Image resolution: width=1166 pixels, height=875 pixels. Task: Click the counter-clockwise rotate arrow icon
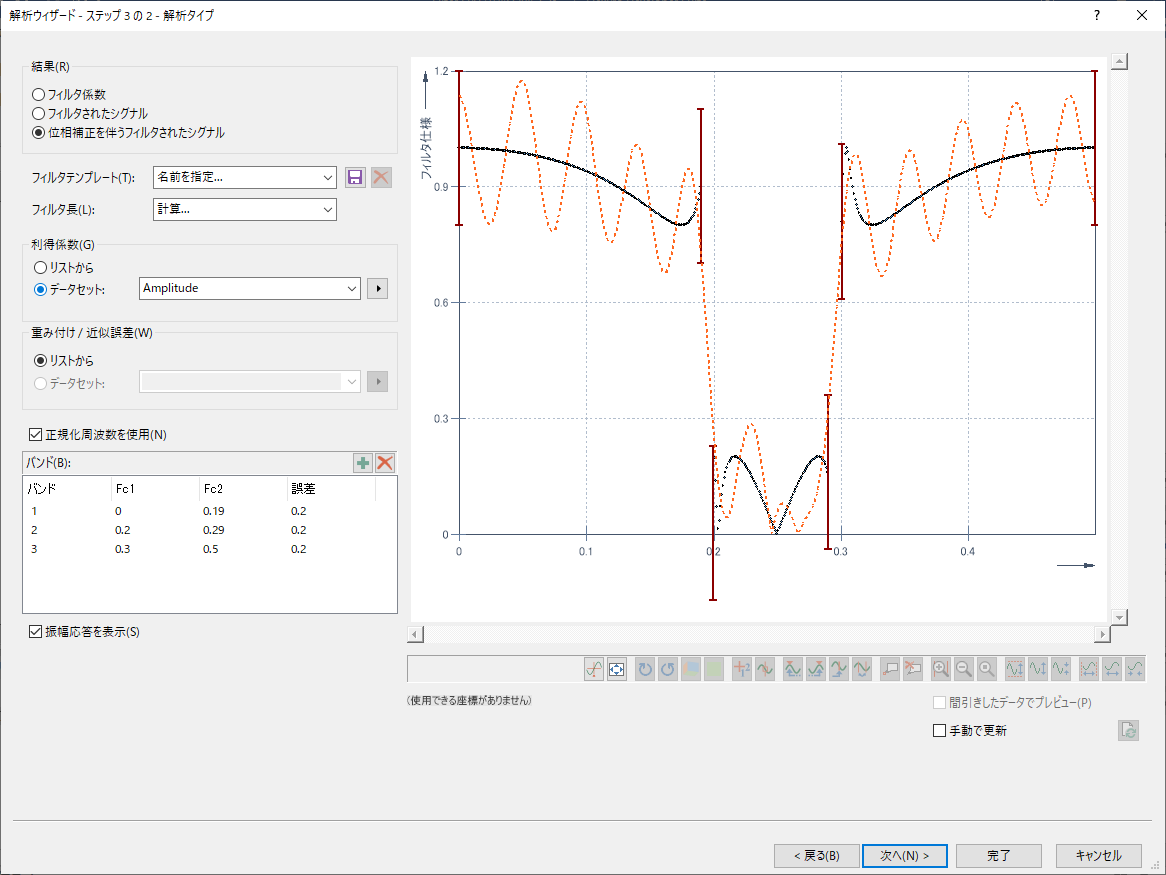(x=668, y=669)
